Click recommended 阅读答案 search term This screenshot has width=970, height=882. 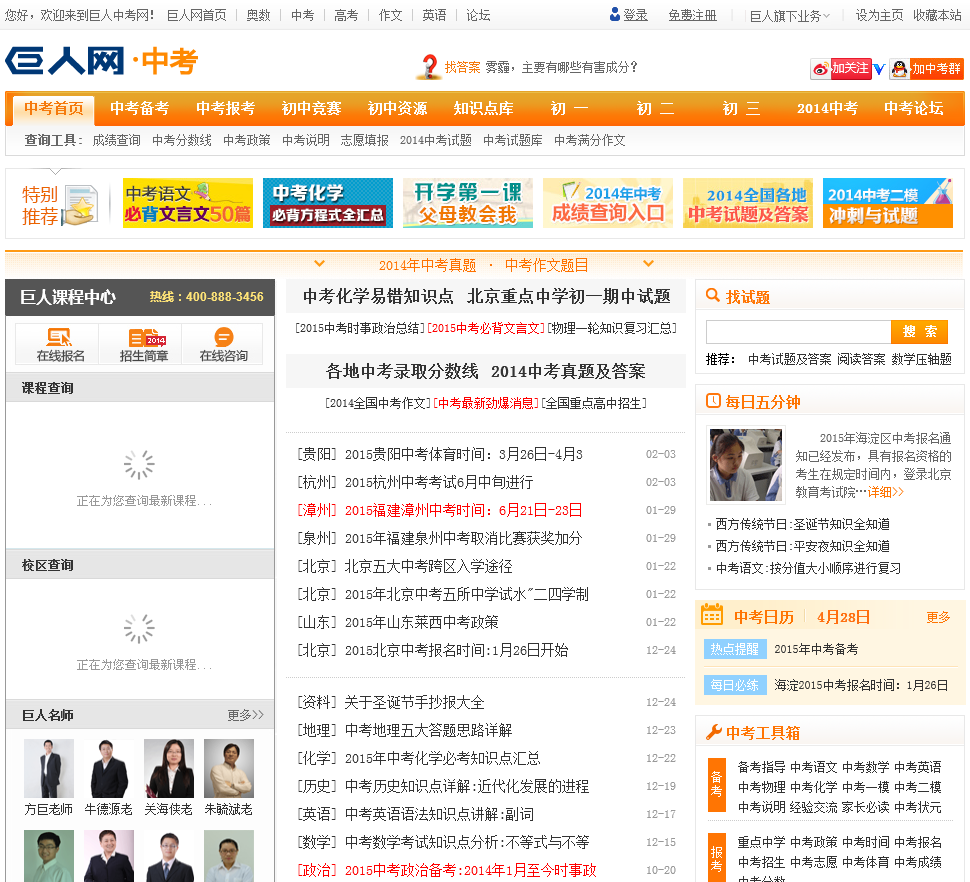coord(861,359)
